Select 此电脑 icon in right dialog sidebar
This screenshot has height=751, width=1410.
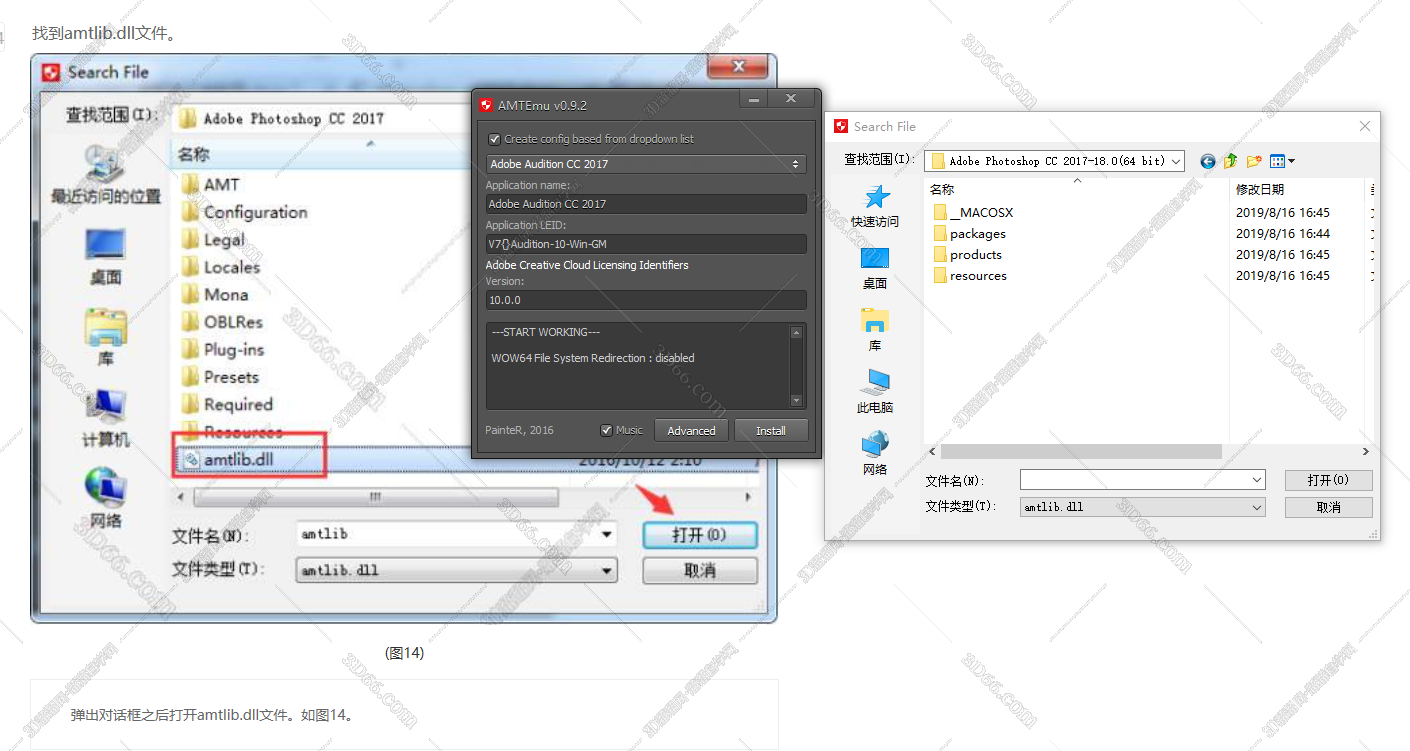click(875, 382)
